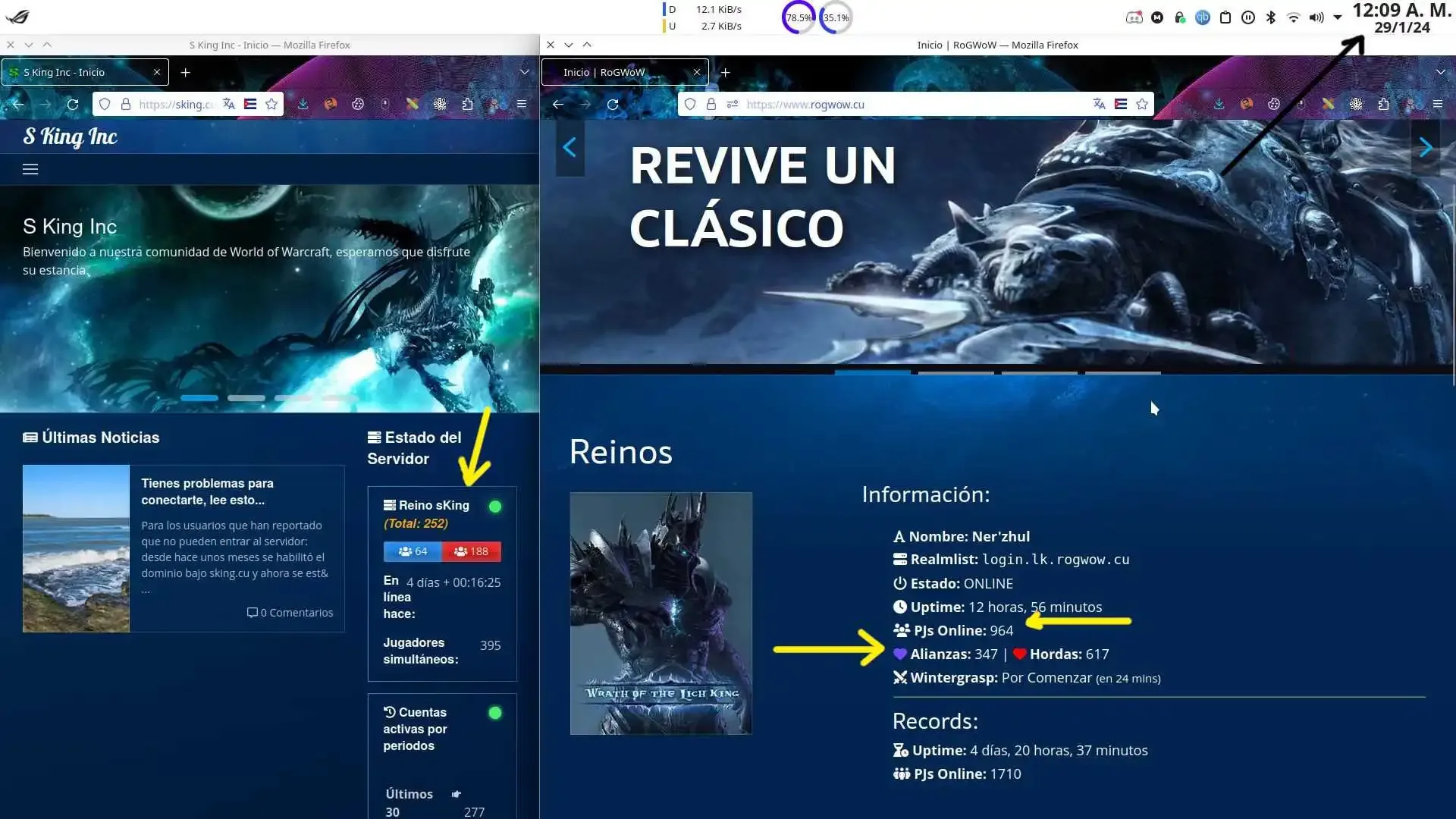Expand the hidden system tray icons arrow
Image resolution: width=1456 pixels, height=819 pixels.
coord(1338,17)
